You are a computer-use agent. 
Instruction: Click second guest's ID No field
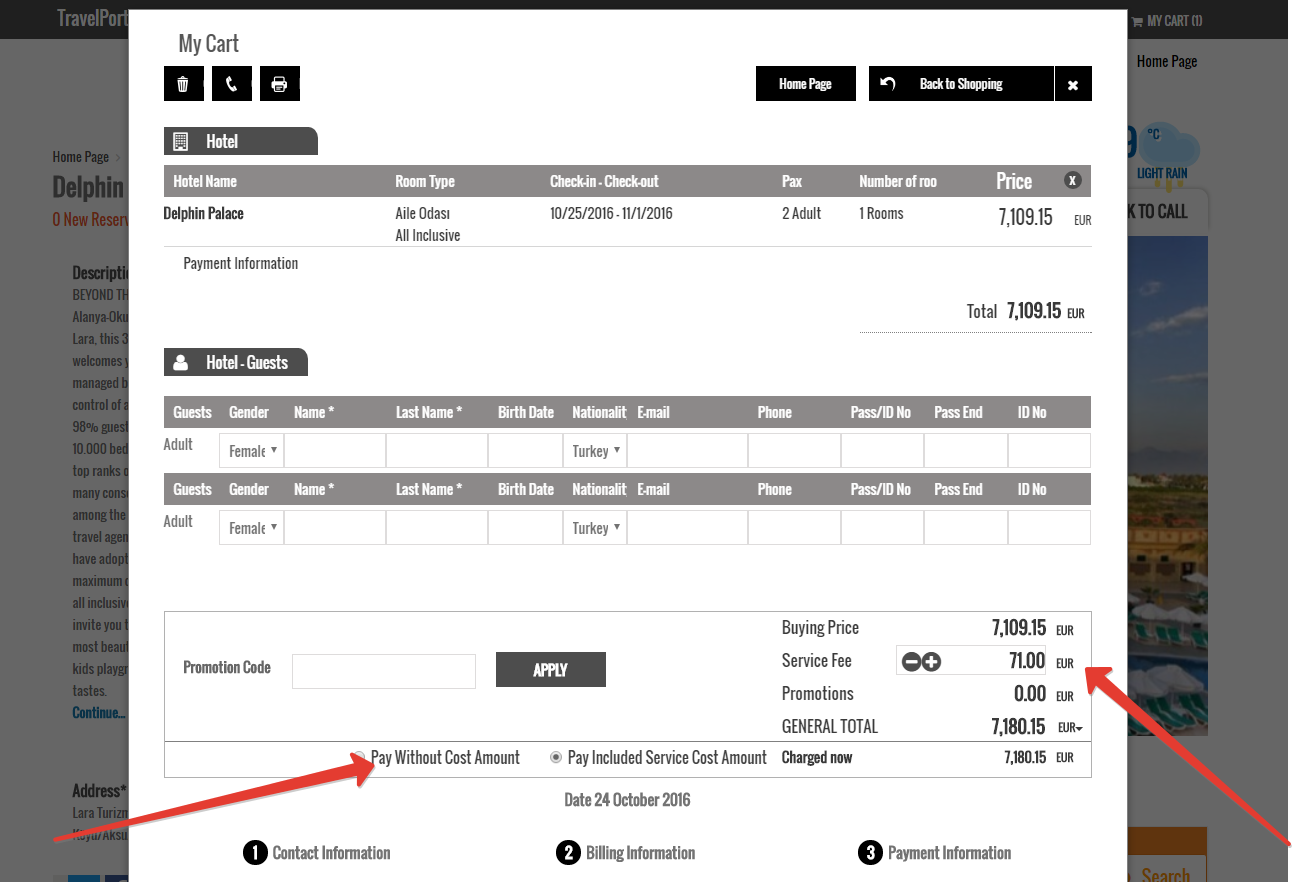tap(1049, 528)
